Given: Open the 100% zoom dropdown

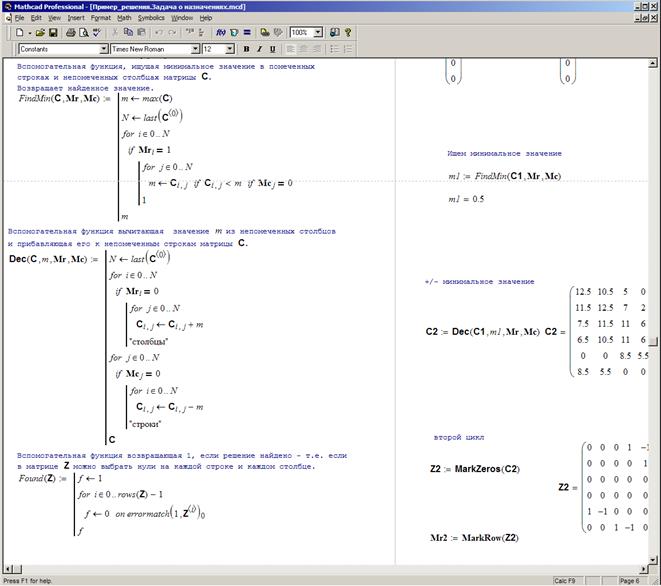Looking at the screenshot, I should [319, 32].
